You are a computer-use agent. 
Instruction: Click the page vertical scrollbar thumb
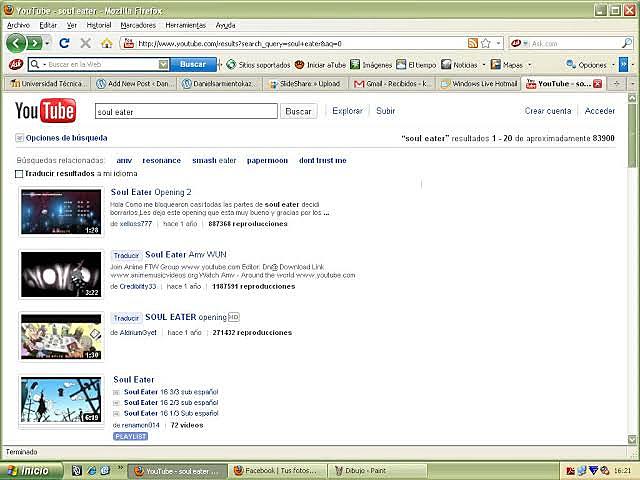coord(632,136)
